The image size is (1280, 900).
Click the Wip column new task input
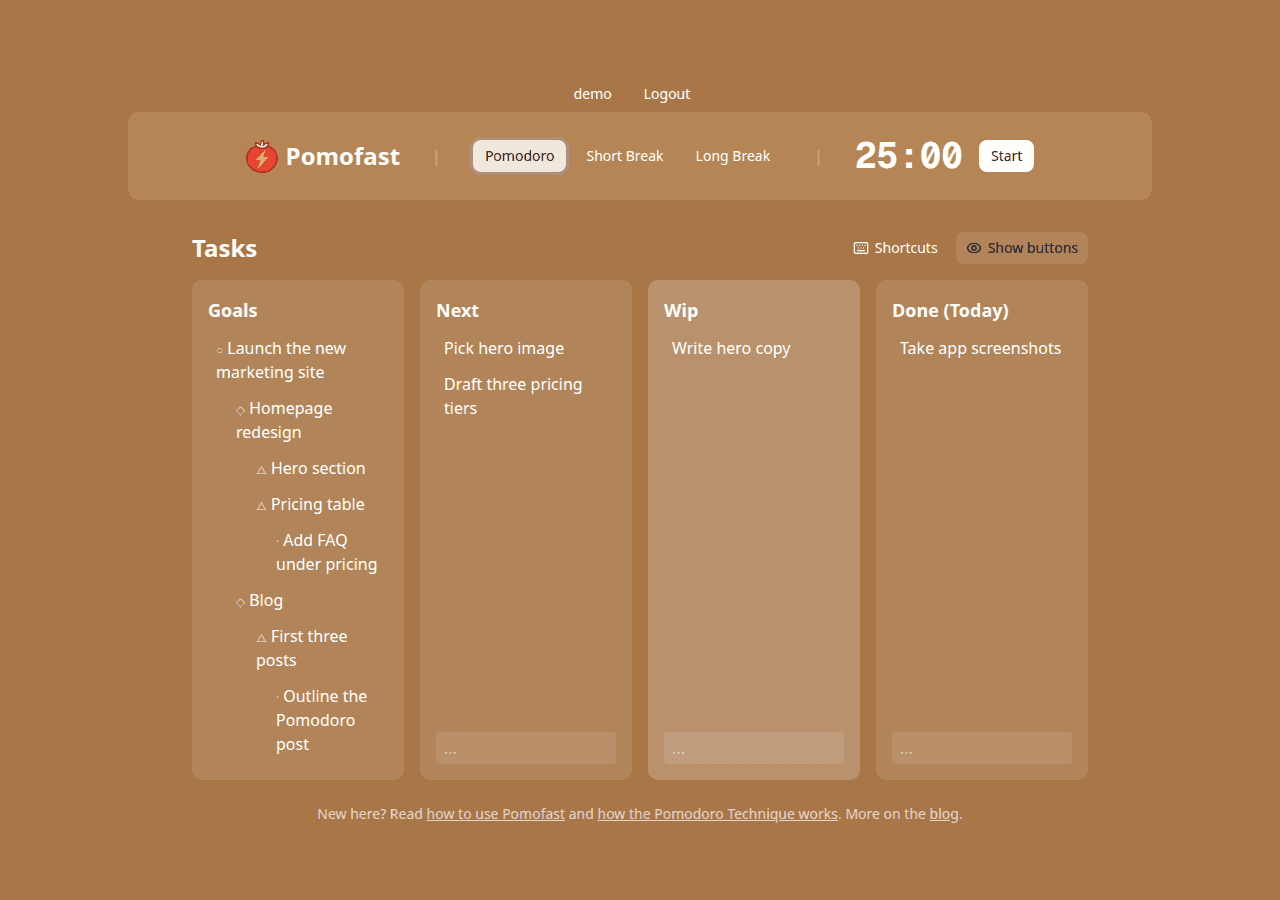[754, 748]
